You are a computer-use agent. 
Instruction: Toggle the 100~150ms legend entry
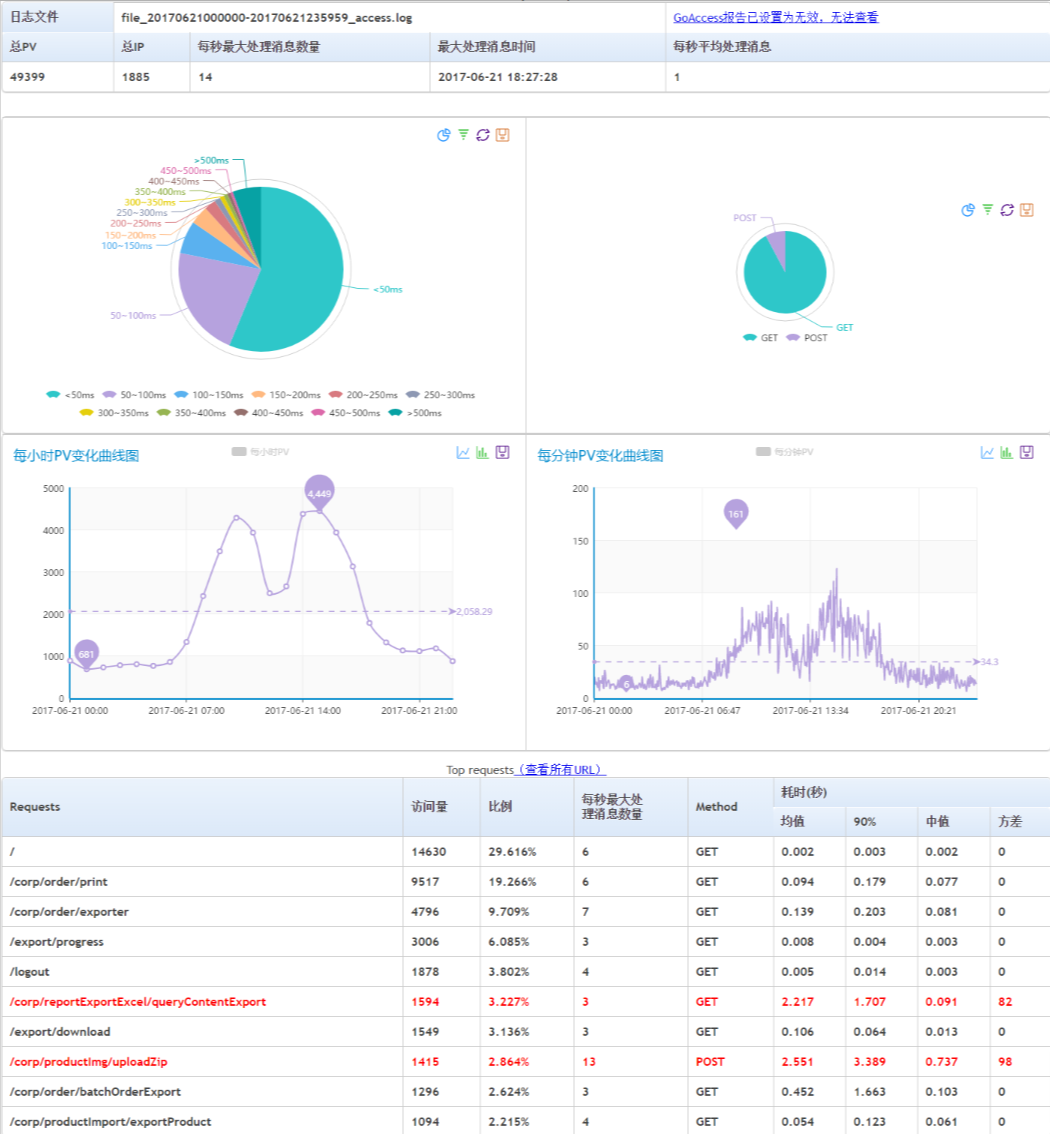pos(208,395)
